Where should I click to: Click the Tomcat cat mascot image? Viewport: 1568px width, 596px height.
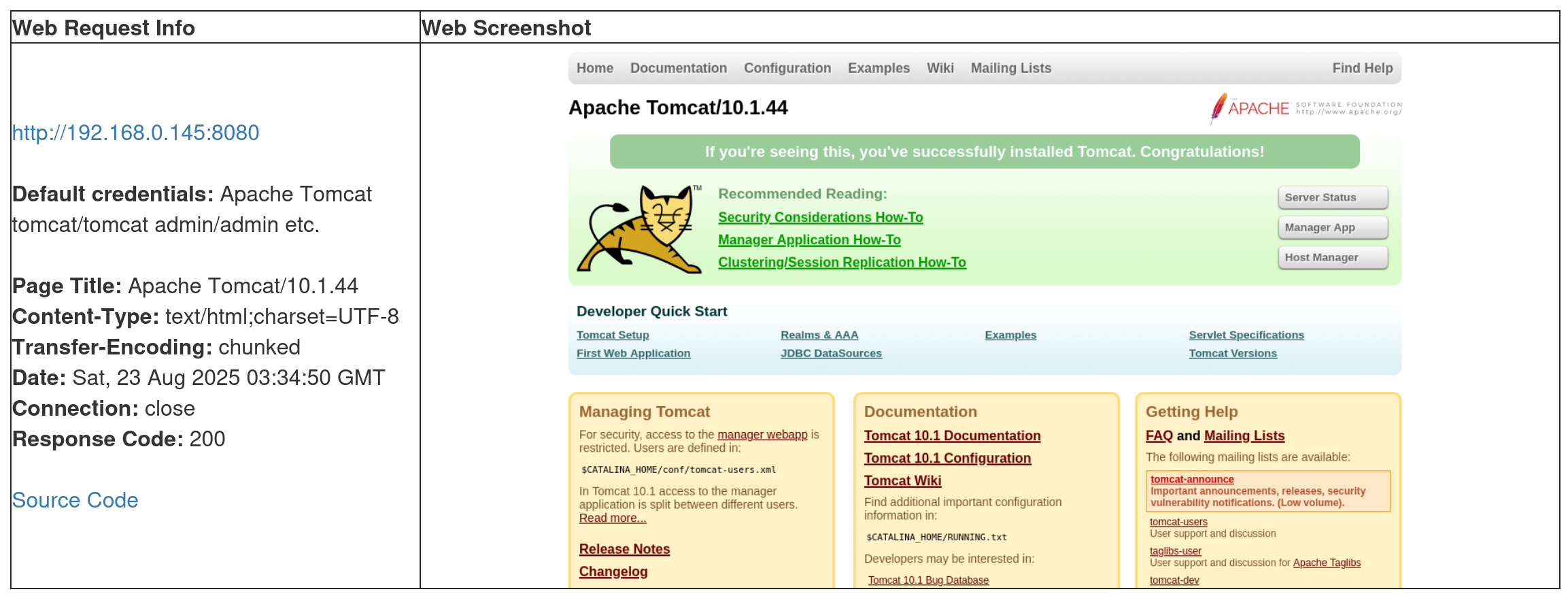[x=639, y=229]
